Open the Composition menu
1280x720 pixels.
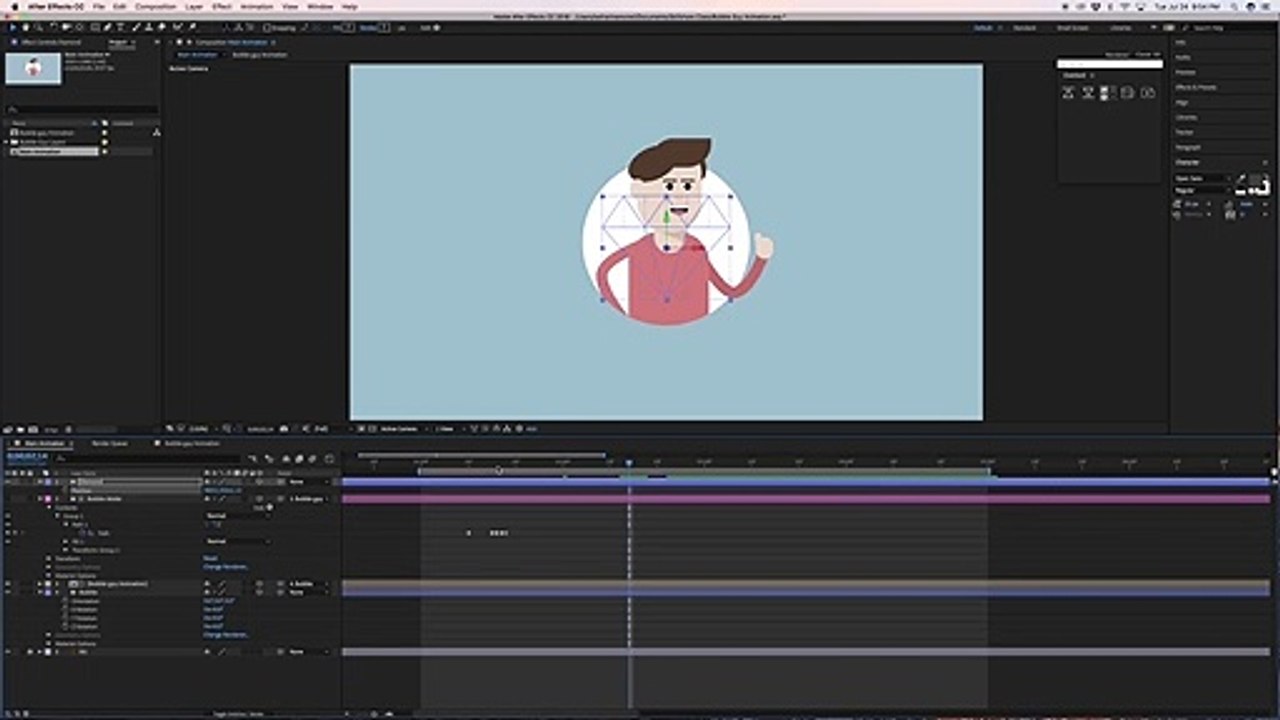(155, 7)
